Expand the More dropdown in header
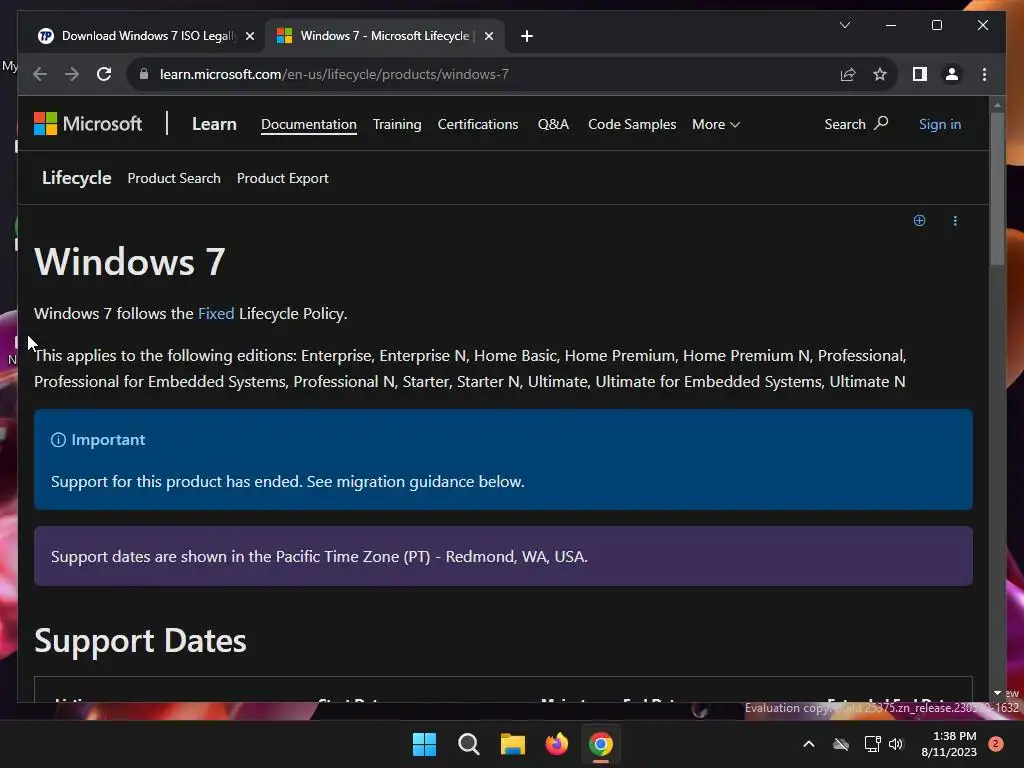This screenshot has width=1024, height=768. click(x=716, y=124)
